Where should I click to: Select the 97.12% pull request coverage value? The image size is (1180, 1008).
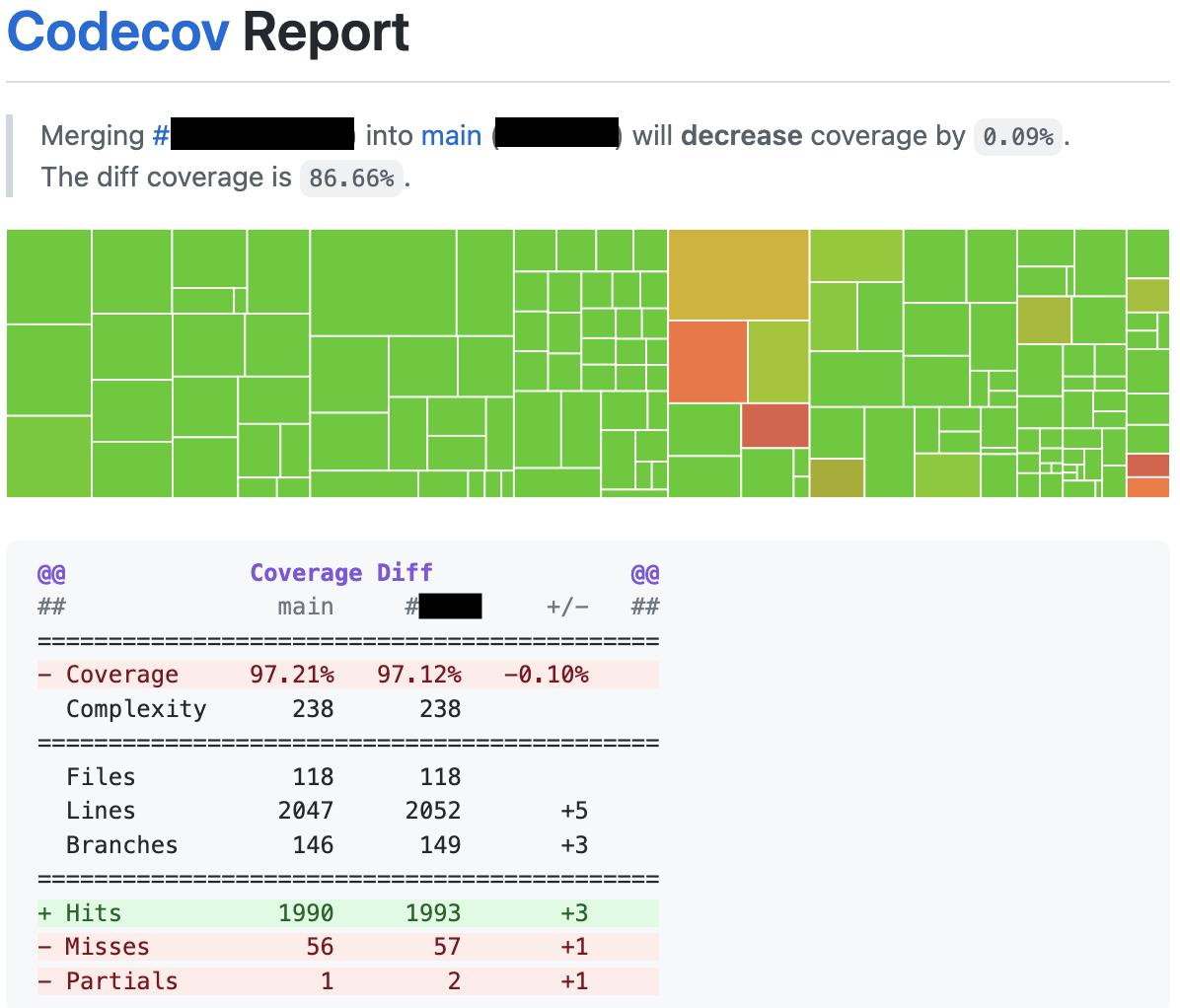(419, 675)
